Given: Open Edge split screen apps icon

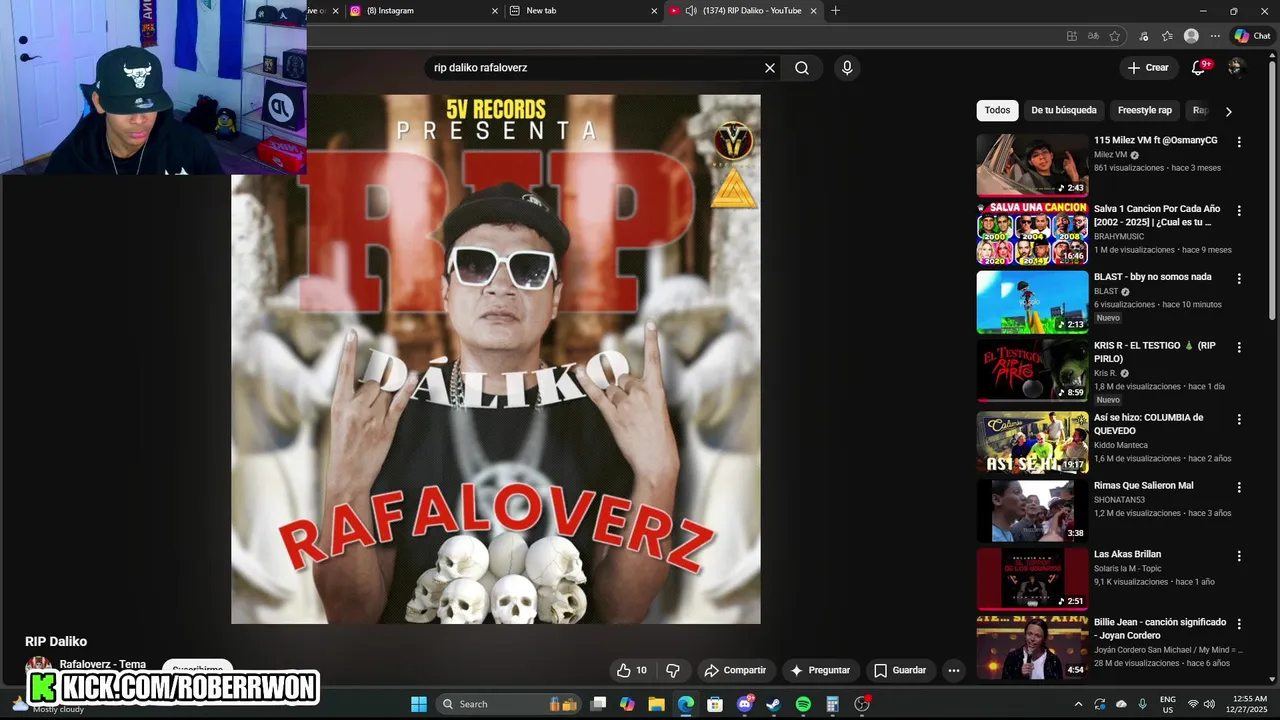Looking at the screenshot, I should (1072, 36).
